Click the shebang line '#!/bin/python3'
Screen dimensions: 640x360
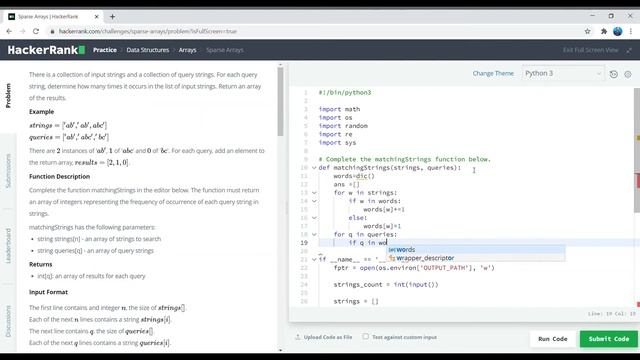(345, 93)
